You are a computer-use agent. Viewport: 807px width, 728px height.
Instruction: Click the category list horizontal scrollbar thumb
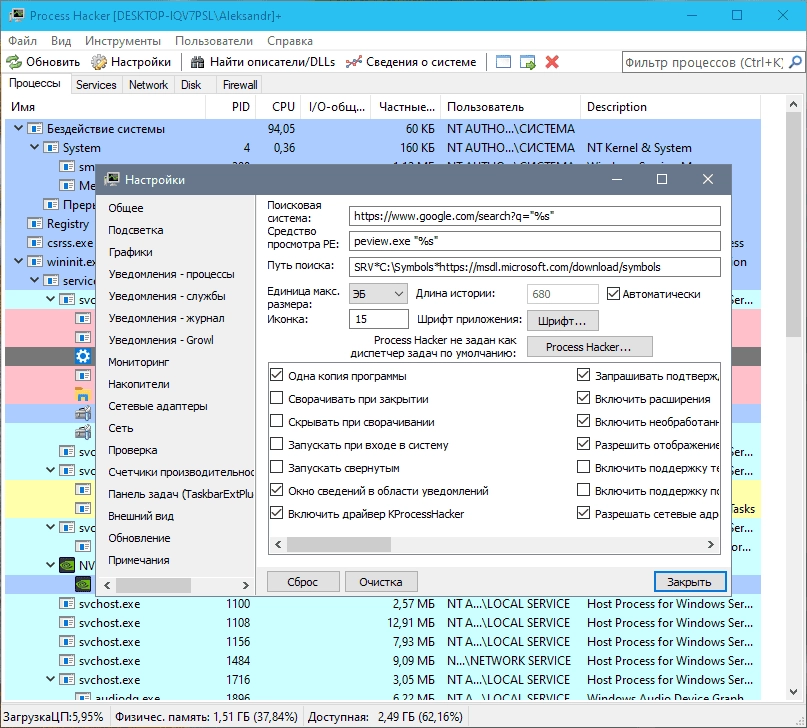point(153,585)
